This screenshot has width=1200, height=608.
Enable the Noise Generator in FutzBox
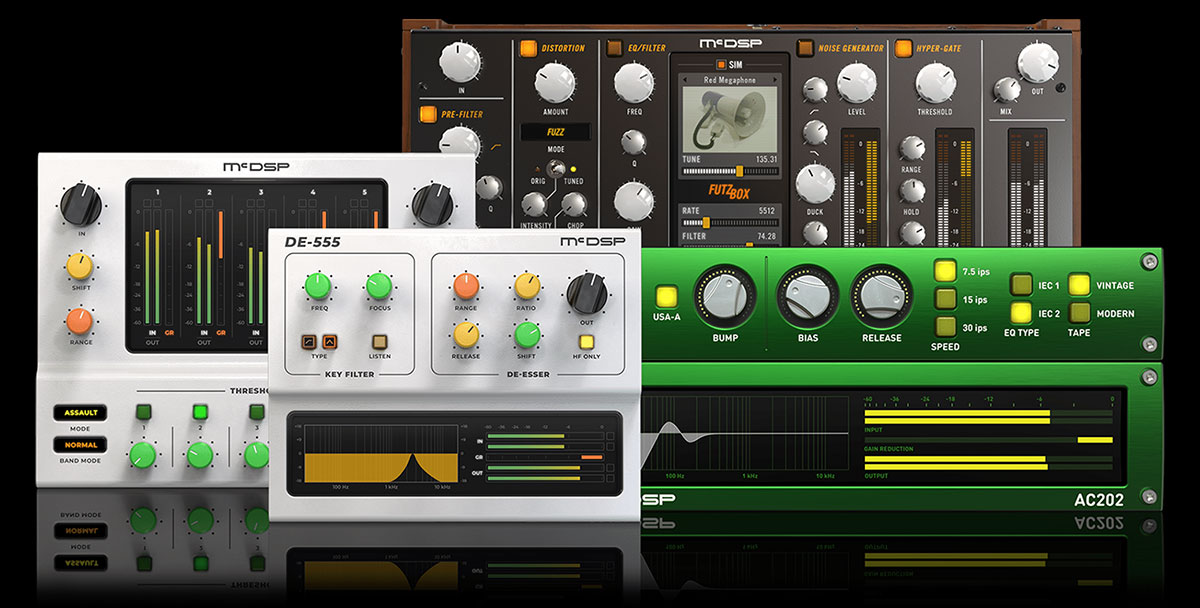pyautogui.click(x=805, y=47)
